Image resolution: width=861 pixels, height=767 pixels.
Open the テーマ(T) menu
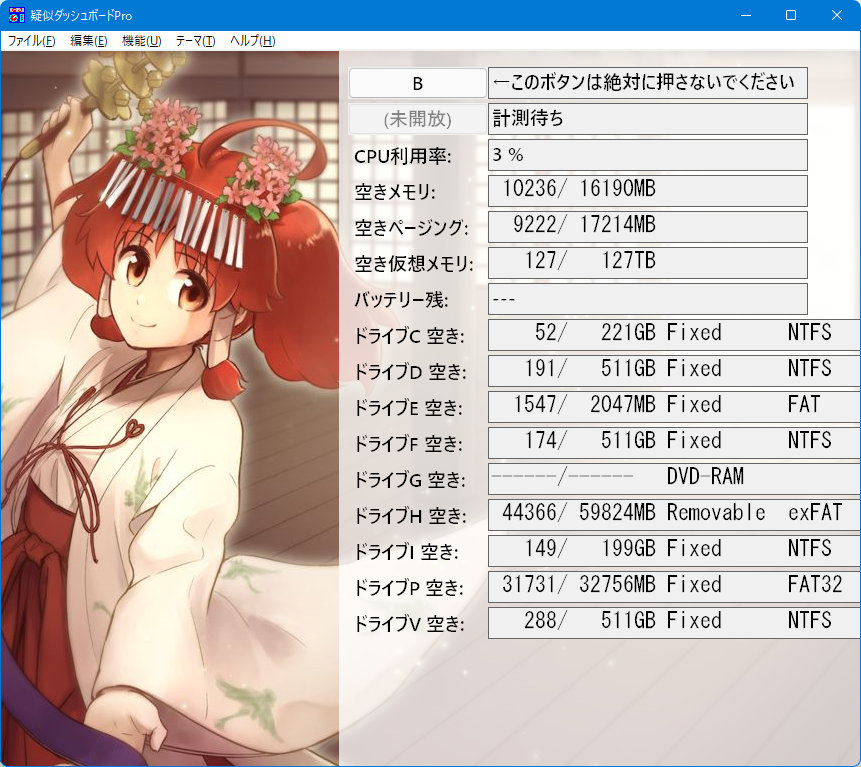tap(195, 41)
